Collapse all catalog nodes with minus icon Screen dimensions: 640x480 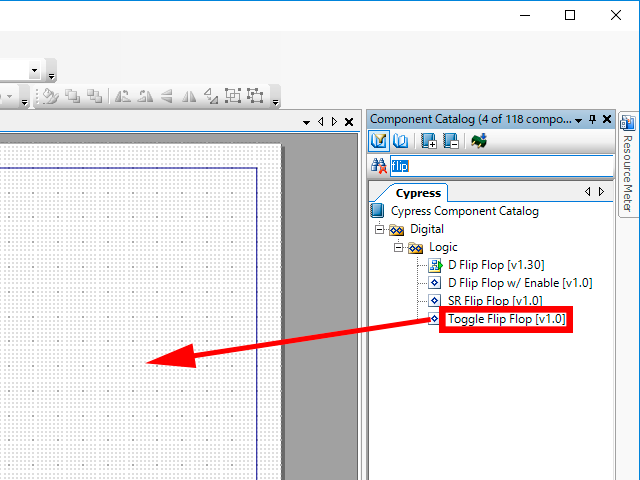(451, 141)
